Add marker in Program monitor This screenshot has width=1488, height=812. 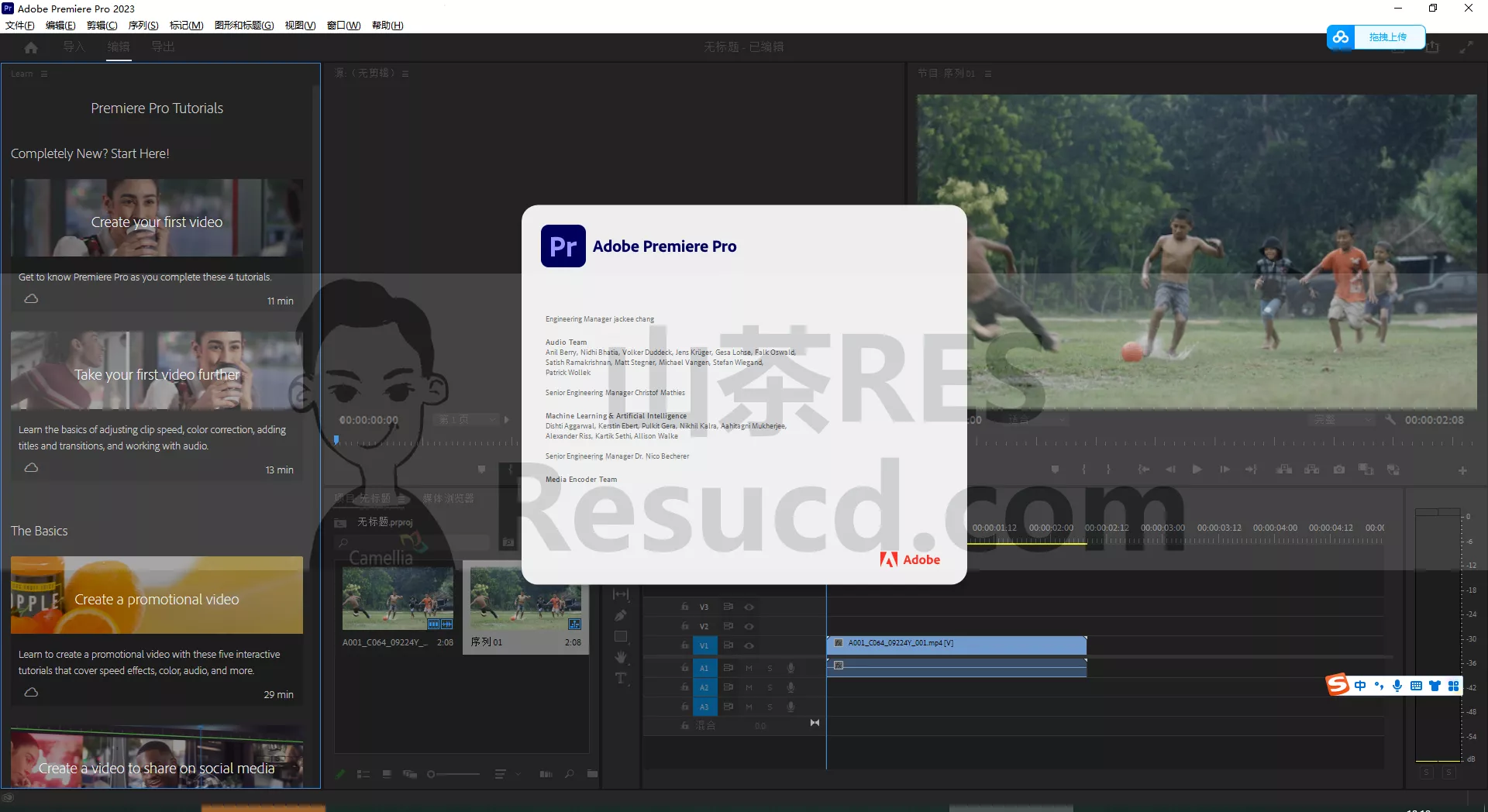[x=1055, y=470]
